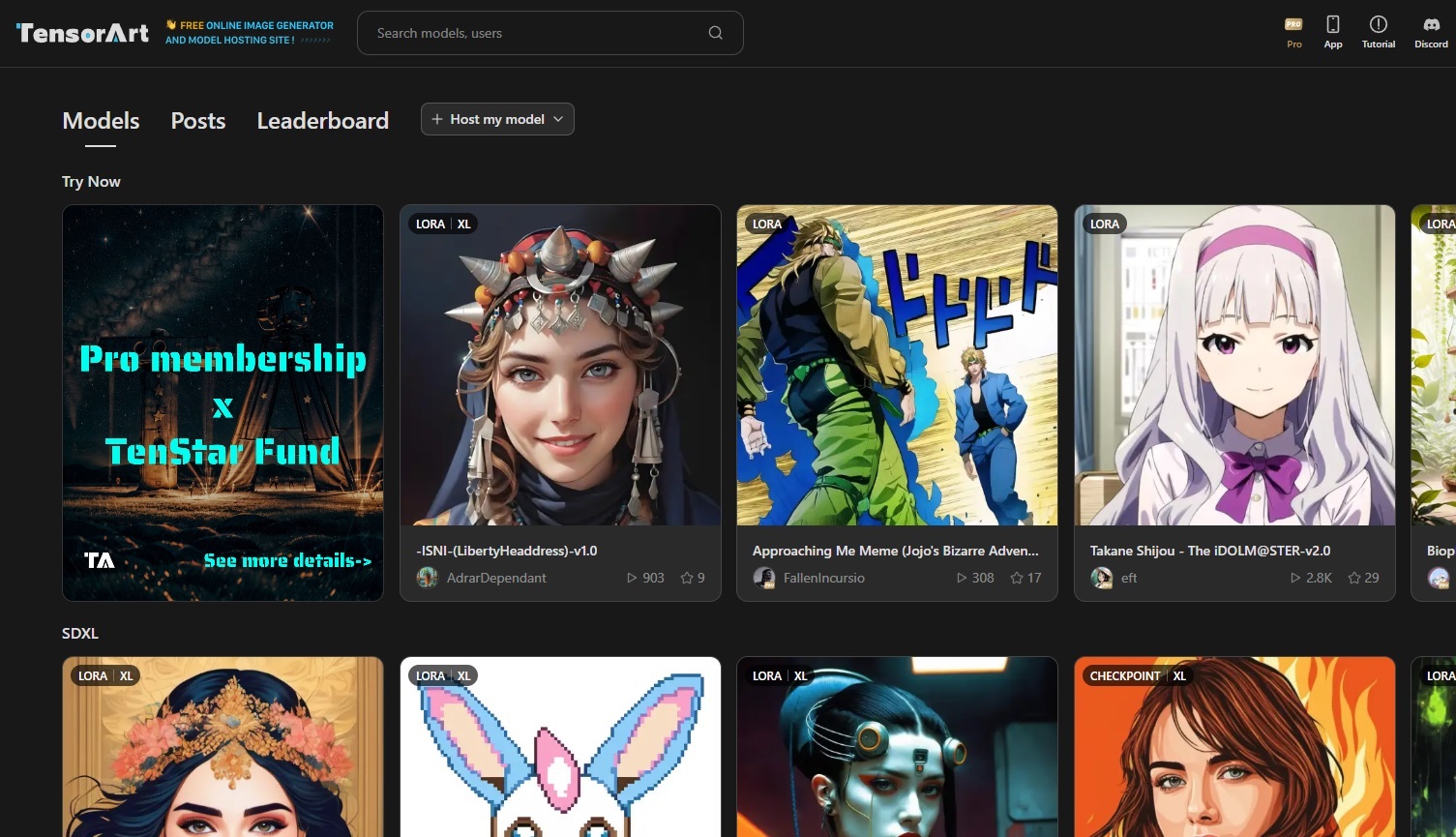Open the App download icon

tap(1332, 25)
